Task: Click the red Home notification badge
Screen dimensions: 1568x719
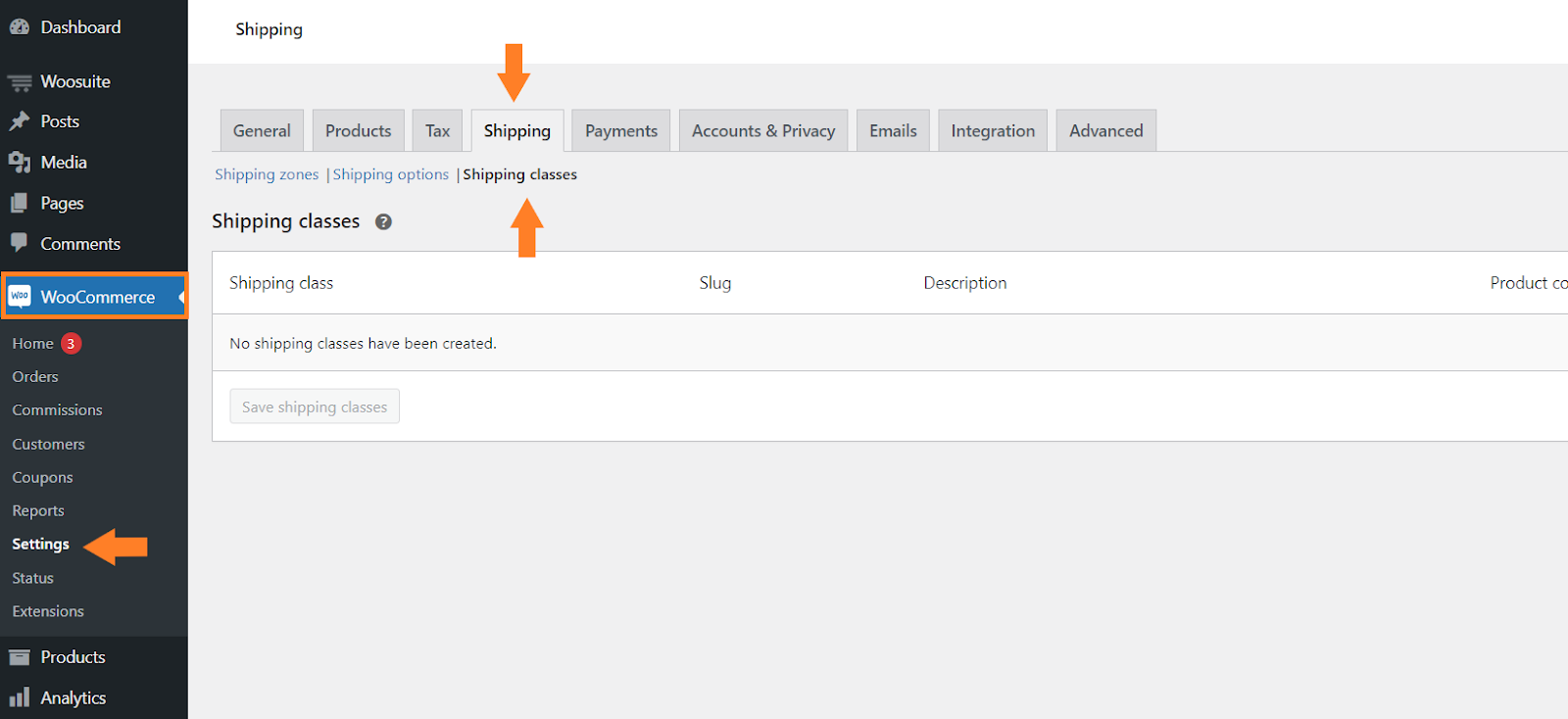Action: point(71,343)
